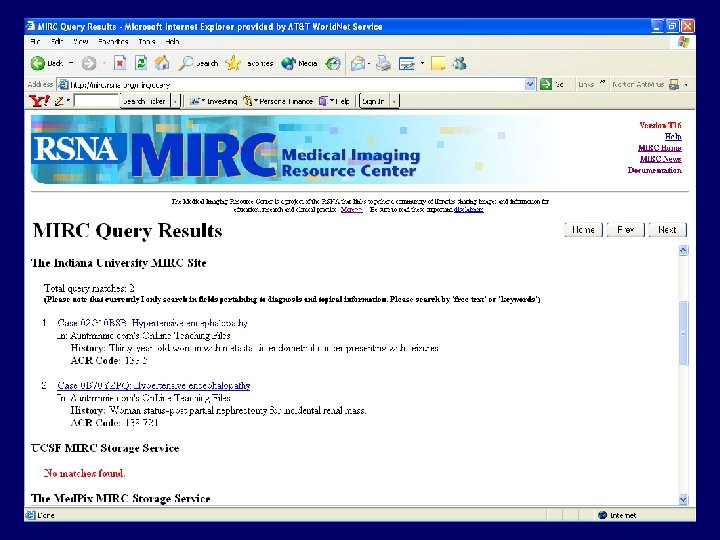Viewport: 720px width, 540px height.
Task: Open the first Hypertensive encephalopathy case link
Action: coord(152,323)
